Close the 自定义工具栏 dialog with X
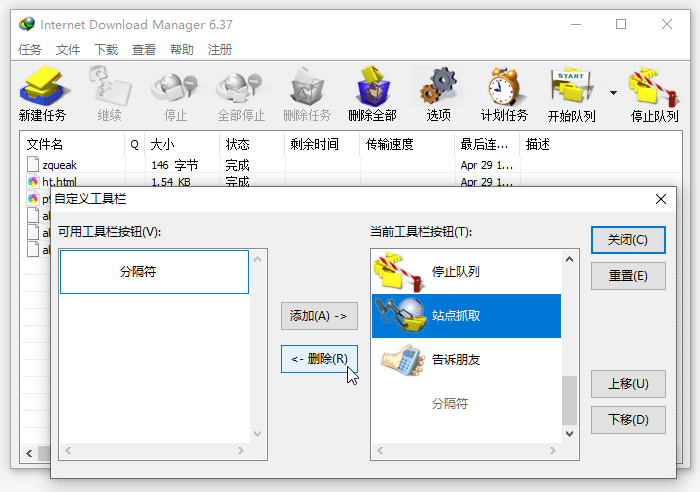 (x=661, y=199)
